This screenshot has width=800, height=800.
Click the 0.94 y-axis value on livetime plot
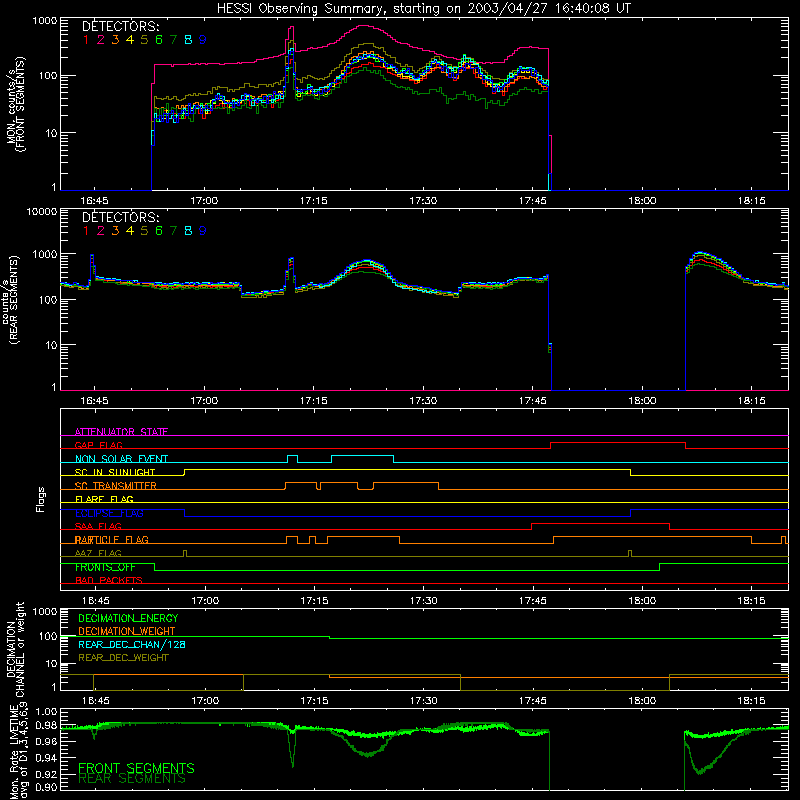coord(46,757)
